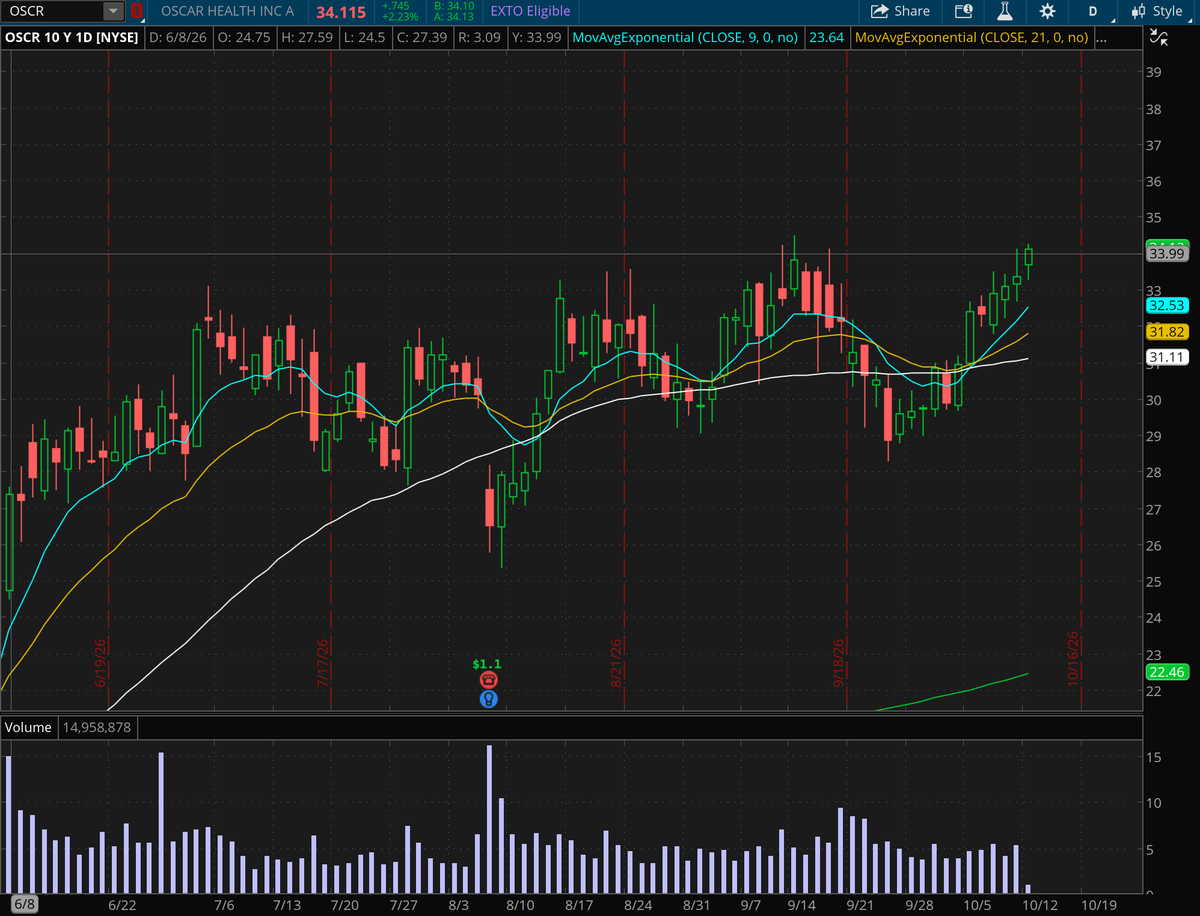Click the 21-EMA price bubble 31.82

coord(1167,331)
